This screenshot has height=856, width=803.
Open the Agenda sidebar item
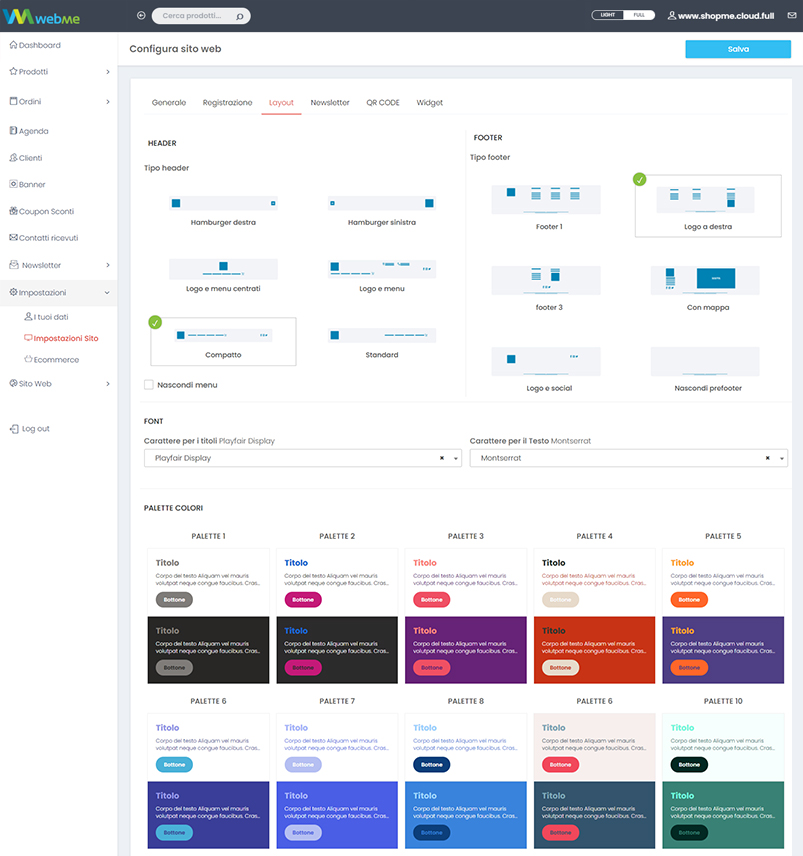[x=33, y=131]
